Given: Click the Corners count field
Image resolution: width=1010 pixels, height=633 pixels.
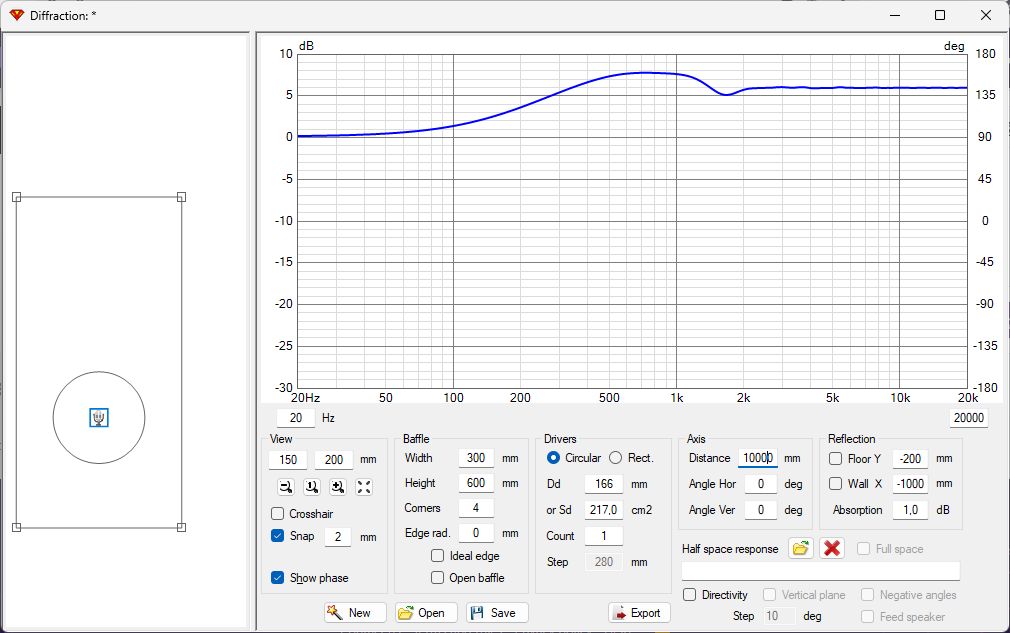Looking at the screenshot, I should [476, 507].
